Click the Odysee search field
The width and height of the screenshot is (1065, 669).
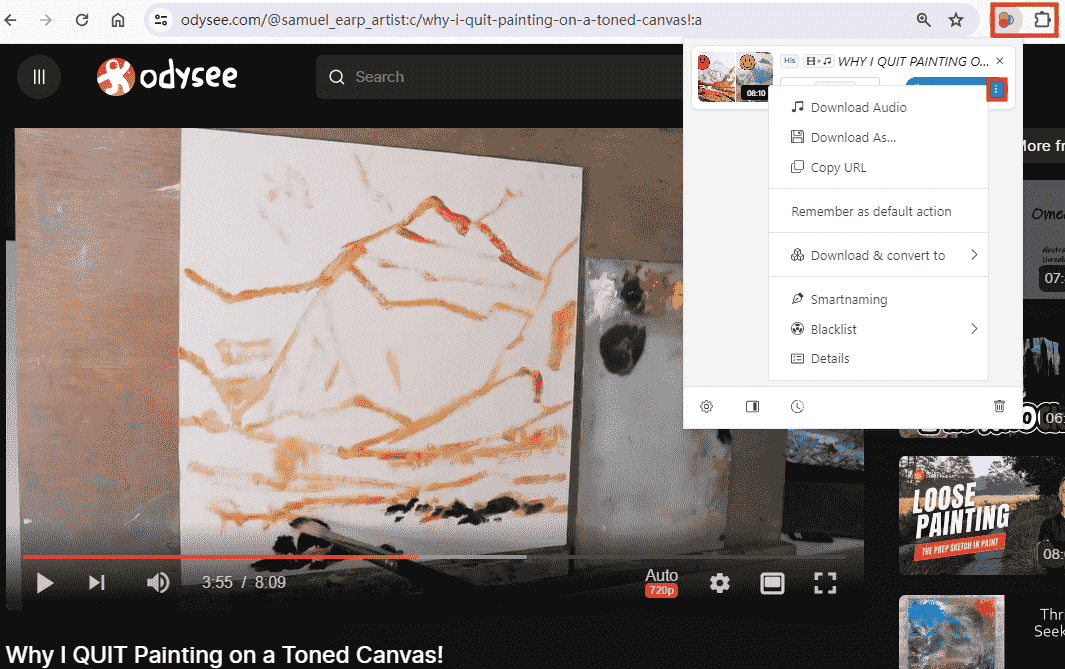(x=500, y=77)
